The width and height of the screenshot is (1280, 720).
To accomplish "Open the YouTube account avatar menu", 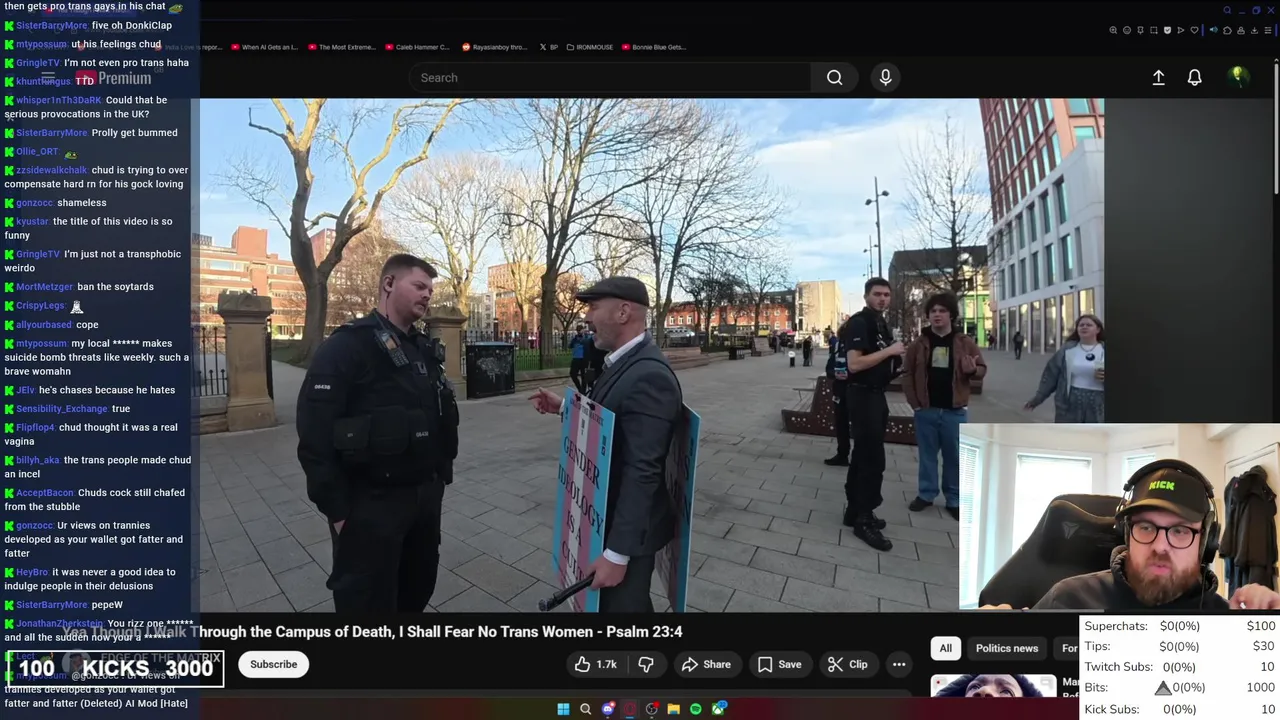I will click(1238, 77).
